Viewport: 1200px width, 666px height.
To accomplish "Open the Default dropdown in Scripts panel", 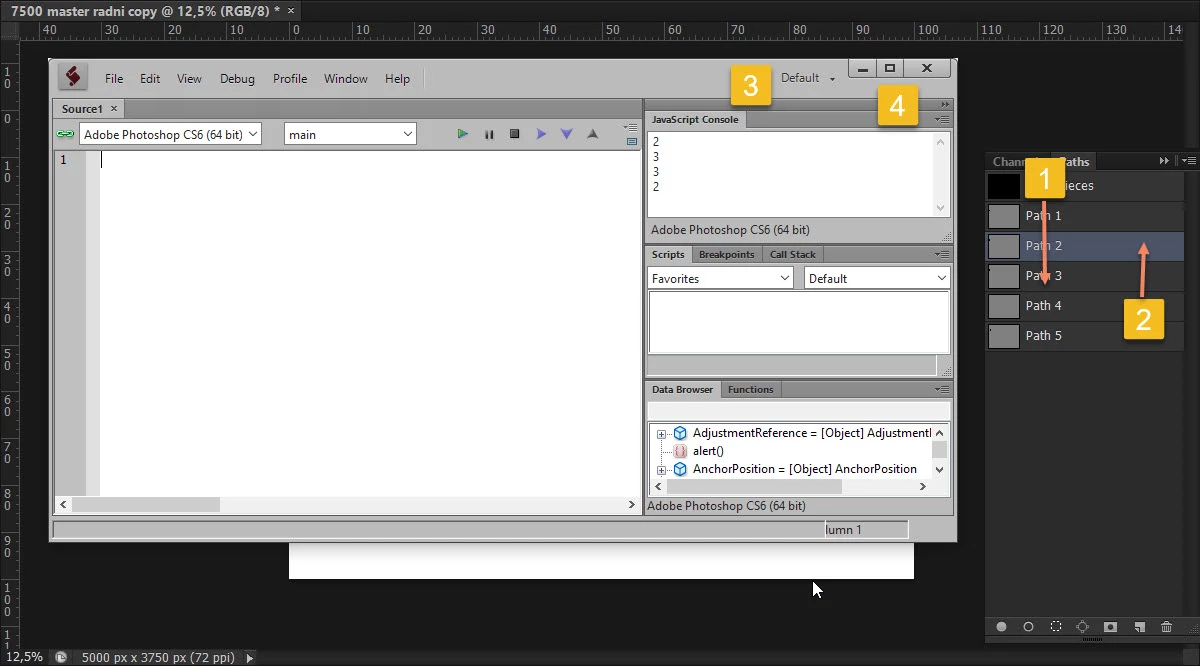I will coord(877,278).
